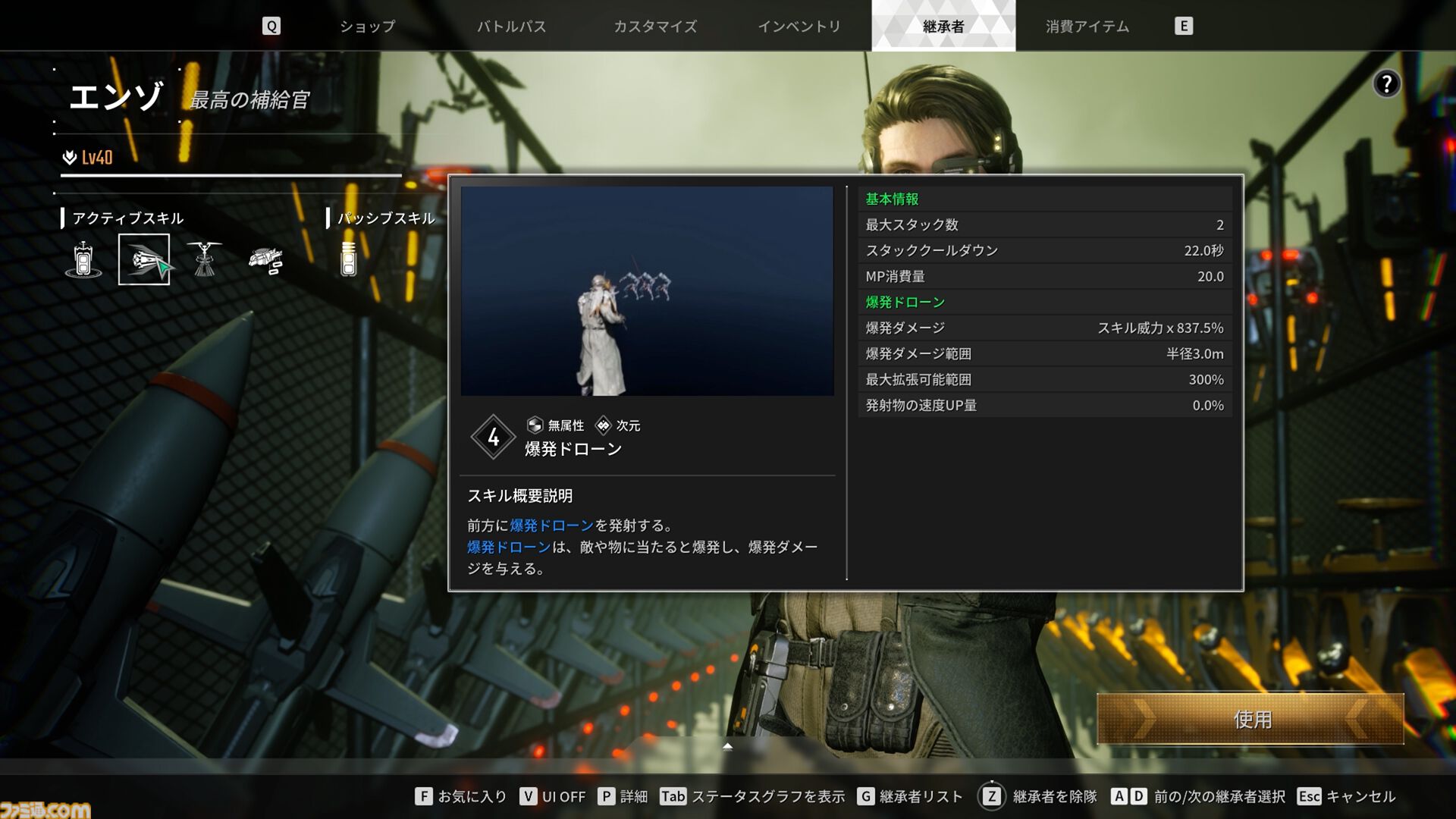Open the ショップ tab

coord(368,26)
